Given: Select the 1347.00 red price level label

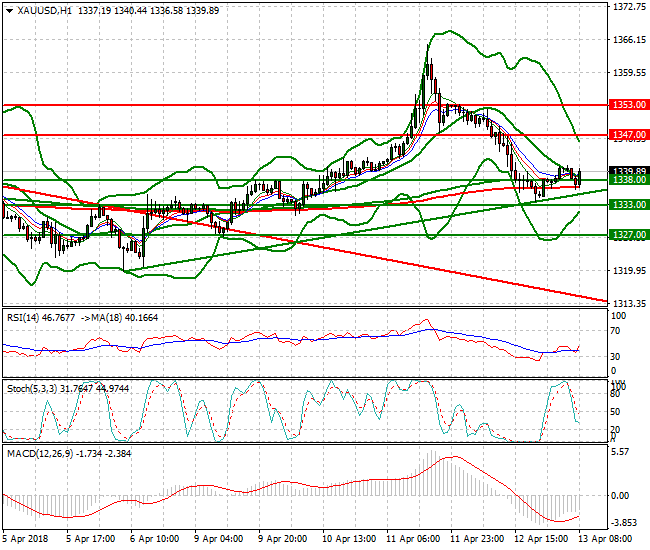Looking at the screenshot, I should 629,134.
